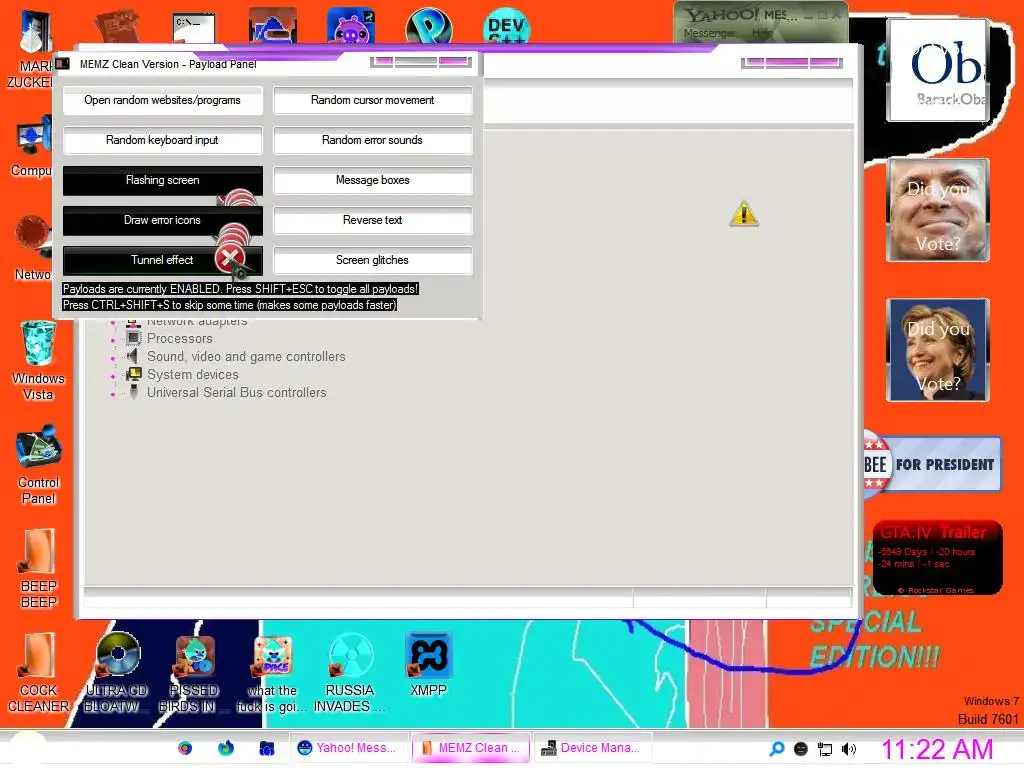Open the Help menu in Yahoo! Messenger
Image resolution: width=1024 pixels, height=768 pixels.
tap(762, 33)
